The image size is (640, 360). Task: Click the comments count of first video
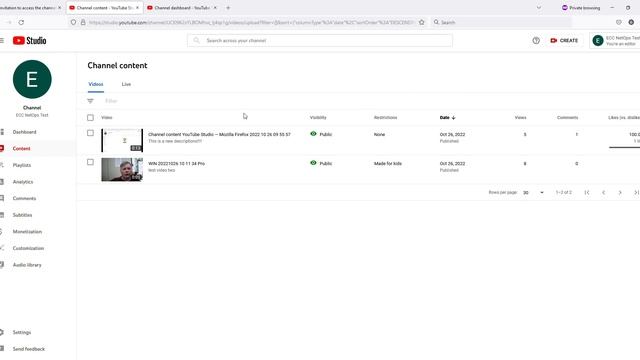pyautogui.click(x=577, y=134)
